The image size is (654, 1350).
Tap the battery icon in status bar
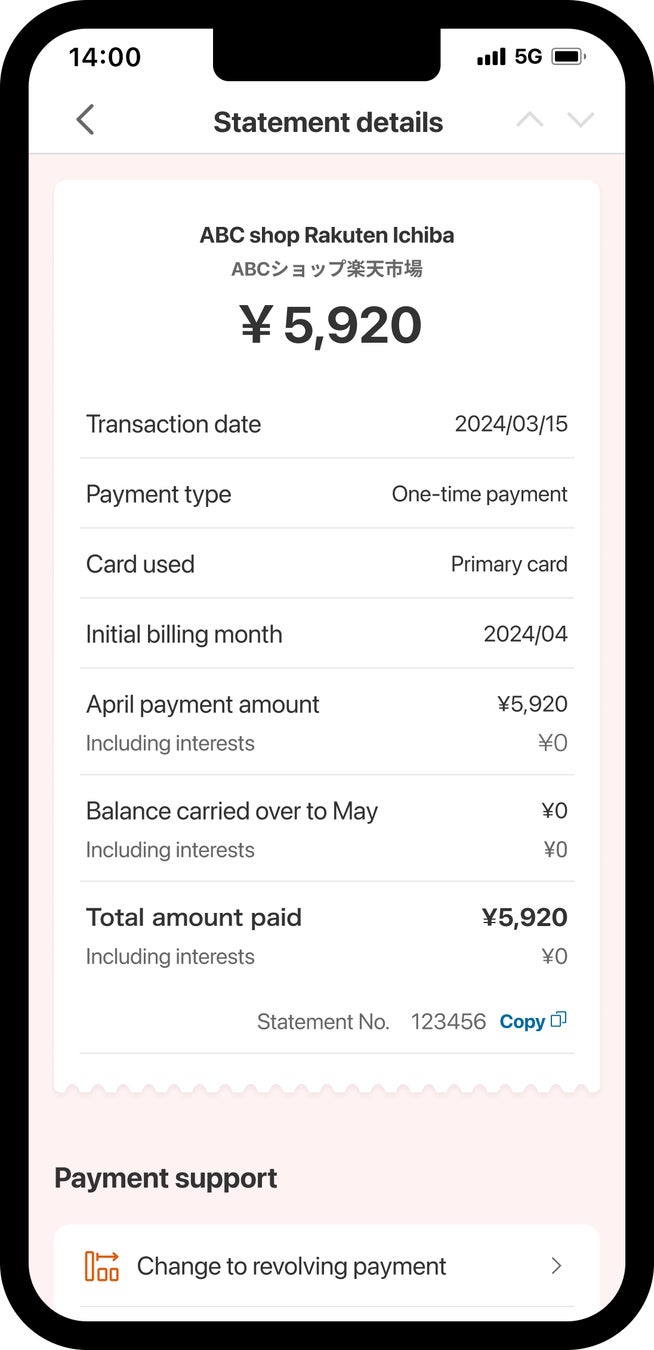(x=569, y=57)
